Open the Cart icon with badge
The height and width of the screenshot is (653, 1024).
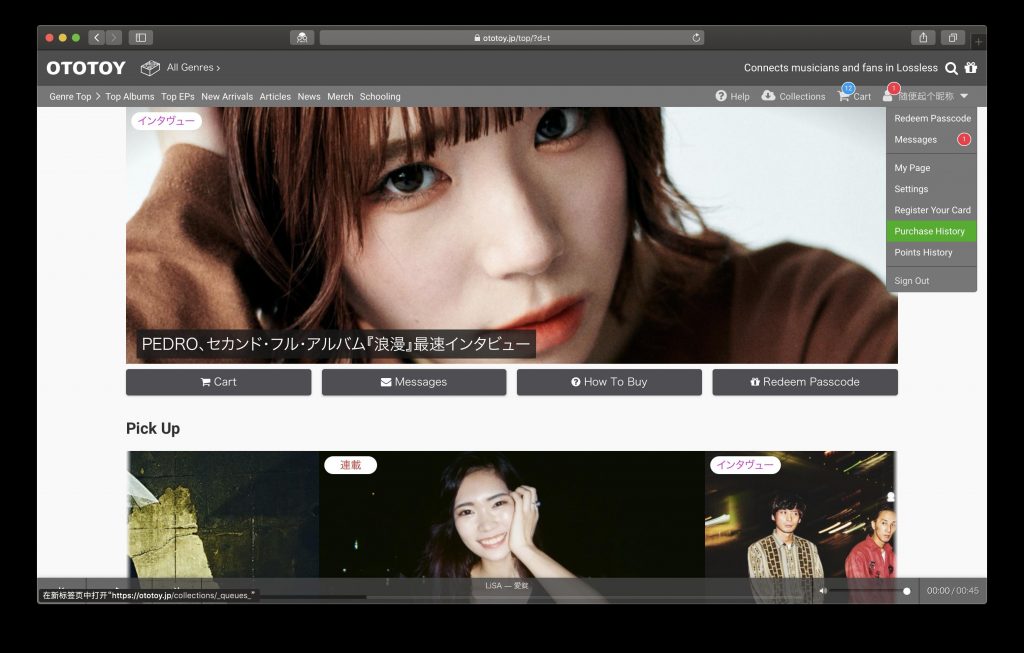pyautogui.click(x=844, y=96)
